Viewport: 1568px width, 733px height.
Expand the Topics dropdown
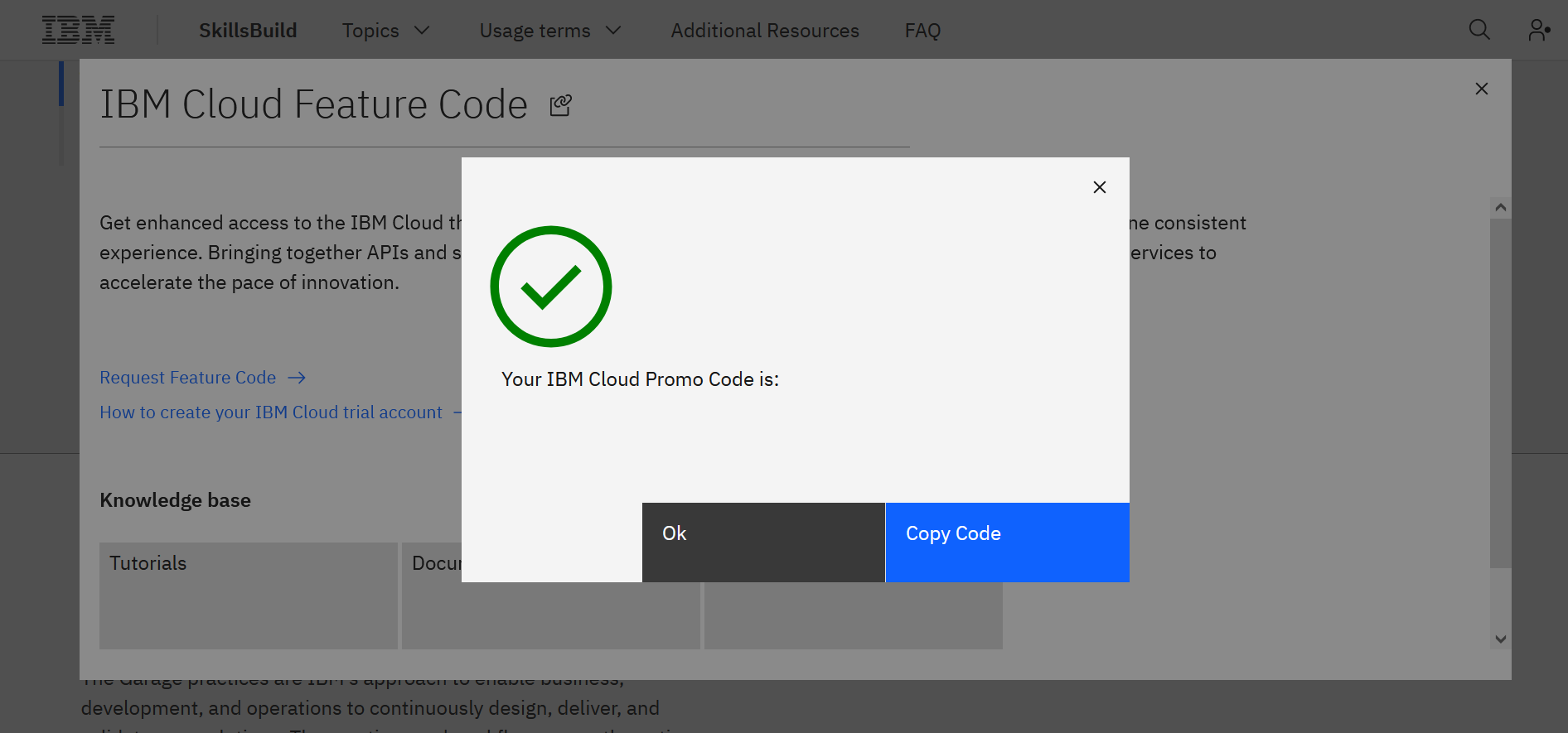click(x=386, y=31)
